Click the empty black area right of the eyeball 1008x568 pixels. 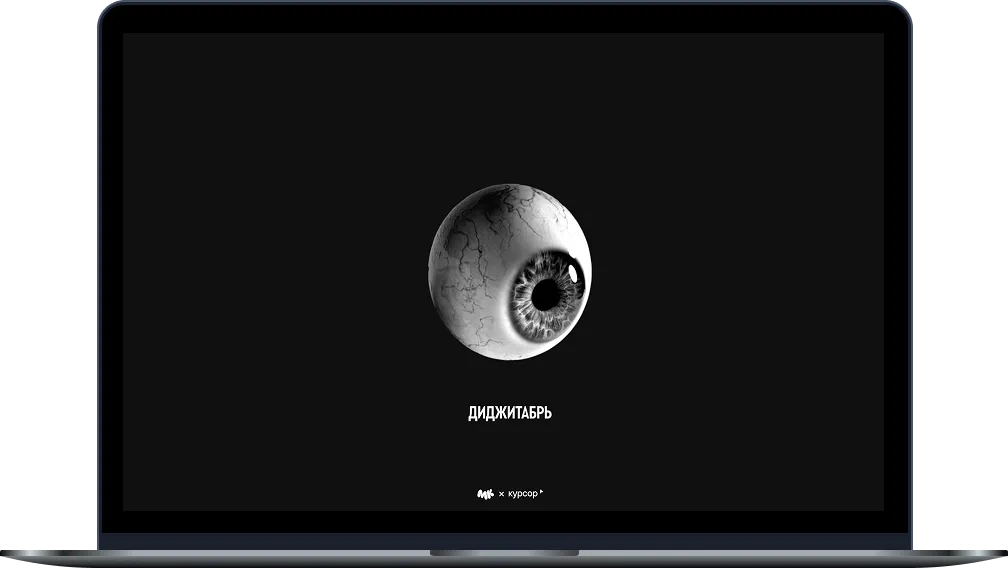tap(740, 272)
